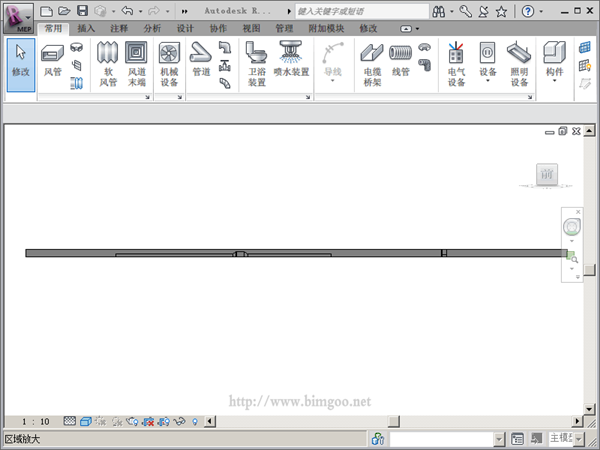Viewport: 600px width, 450px height.
Task: Click the horizontal scrollbar thumb
Action: [394, 422]
